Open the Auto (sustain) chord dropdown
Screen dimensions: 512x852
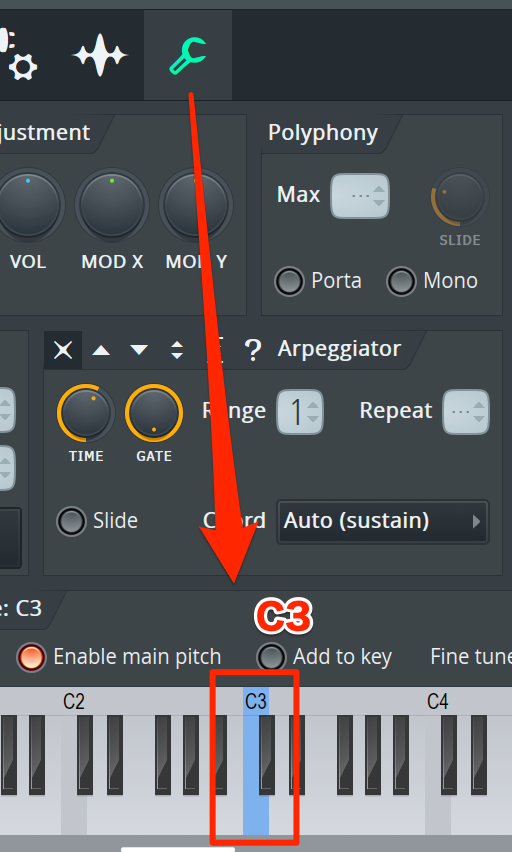(x=383, y=522)
